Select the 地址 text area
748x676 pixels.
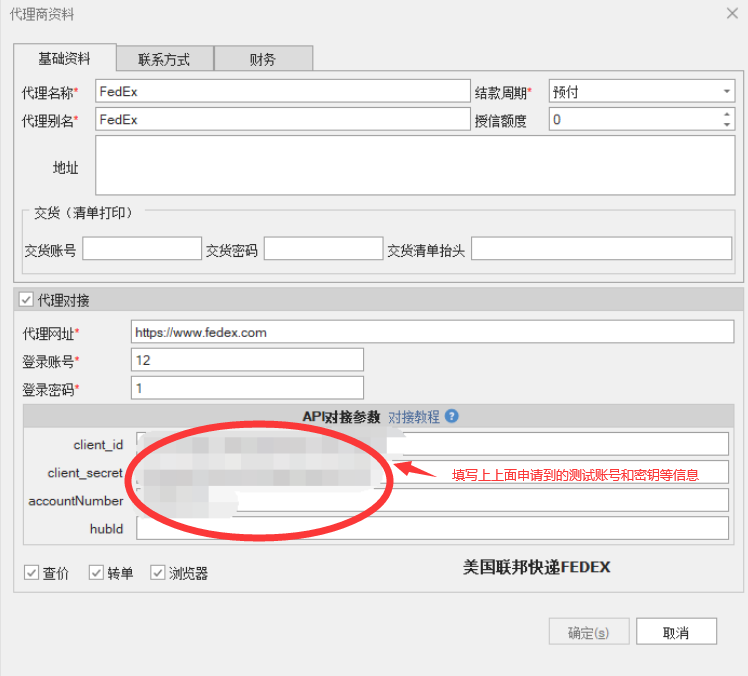coord(414,166)
